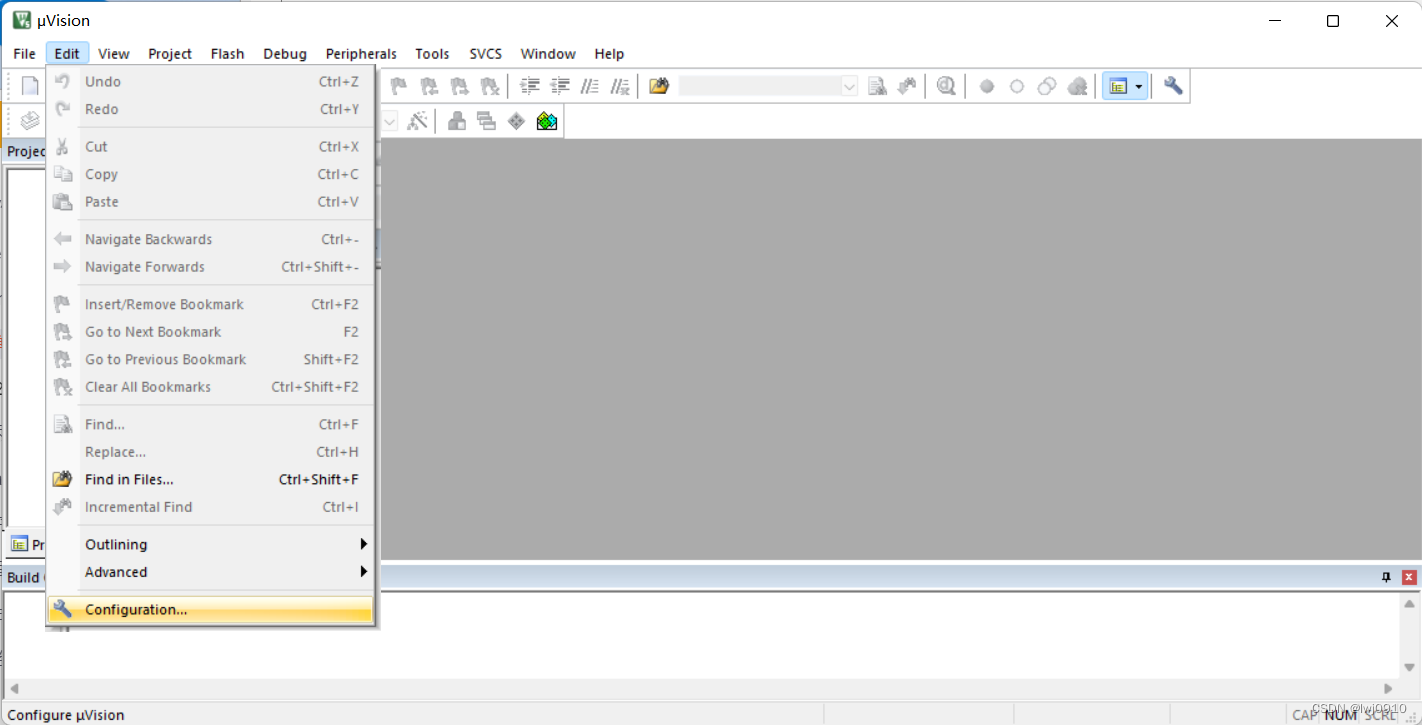Click Undo in the Edit menu
1422x725 pixels.
click(x=210, y=82)
